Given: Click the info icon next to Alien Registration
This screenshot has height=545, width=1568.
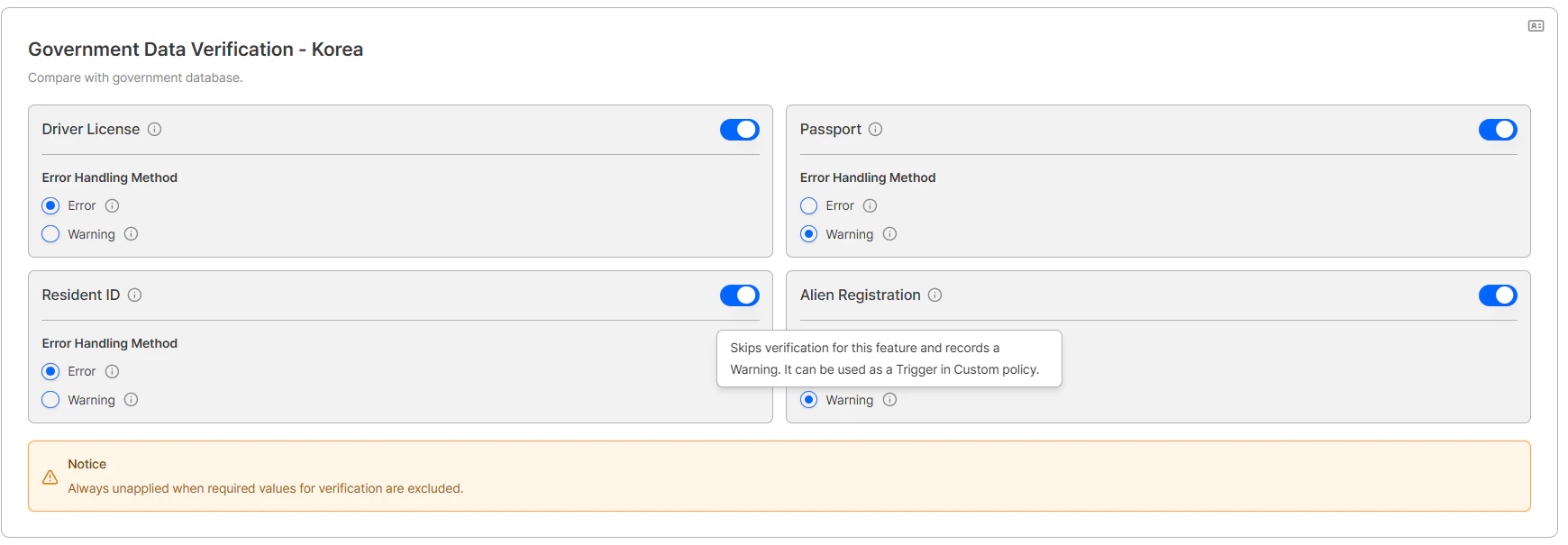Looking at the screenshot, I should point(935,295).
